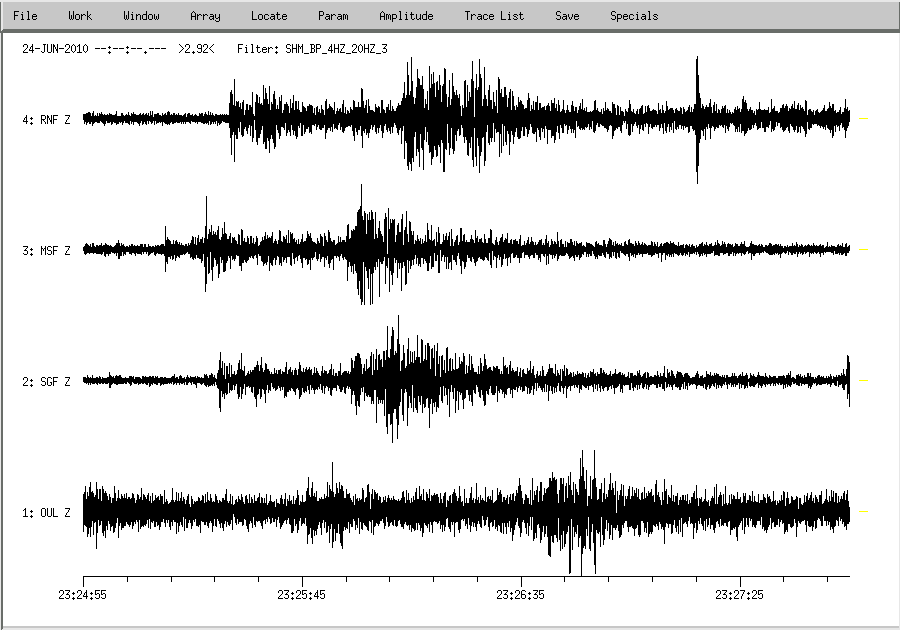Screen dimensions: 900x630
Task: Click the time axis label 23:26:35
Action: pyautogui.click(x=521, y=594)
